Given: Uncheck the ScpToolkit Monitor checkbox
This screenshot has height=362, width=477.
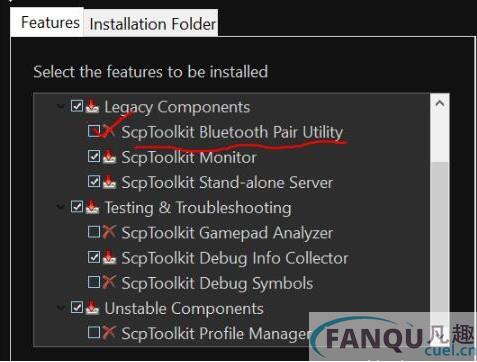Looking at the screenshot, I should [94, 156].
